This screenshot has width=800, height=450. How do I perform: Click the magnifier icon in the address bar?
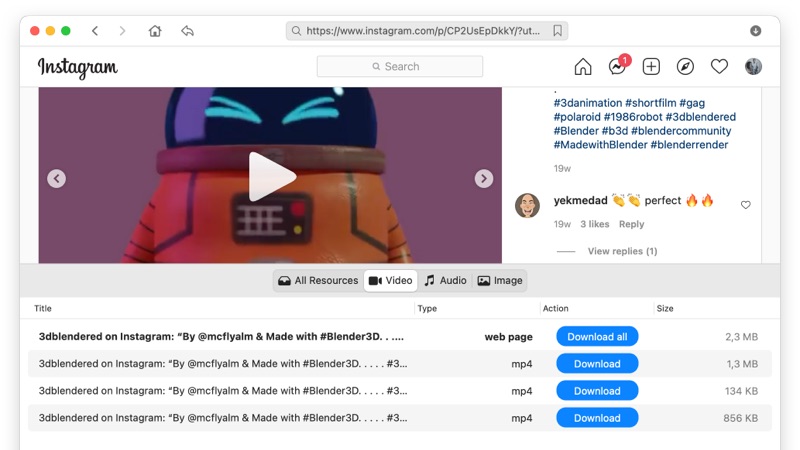click(296, 31)
